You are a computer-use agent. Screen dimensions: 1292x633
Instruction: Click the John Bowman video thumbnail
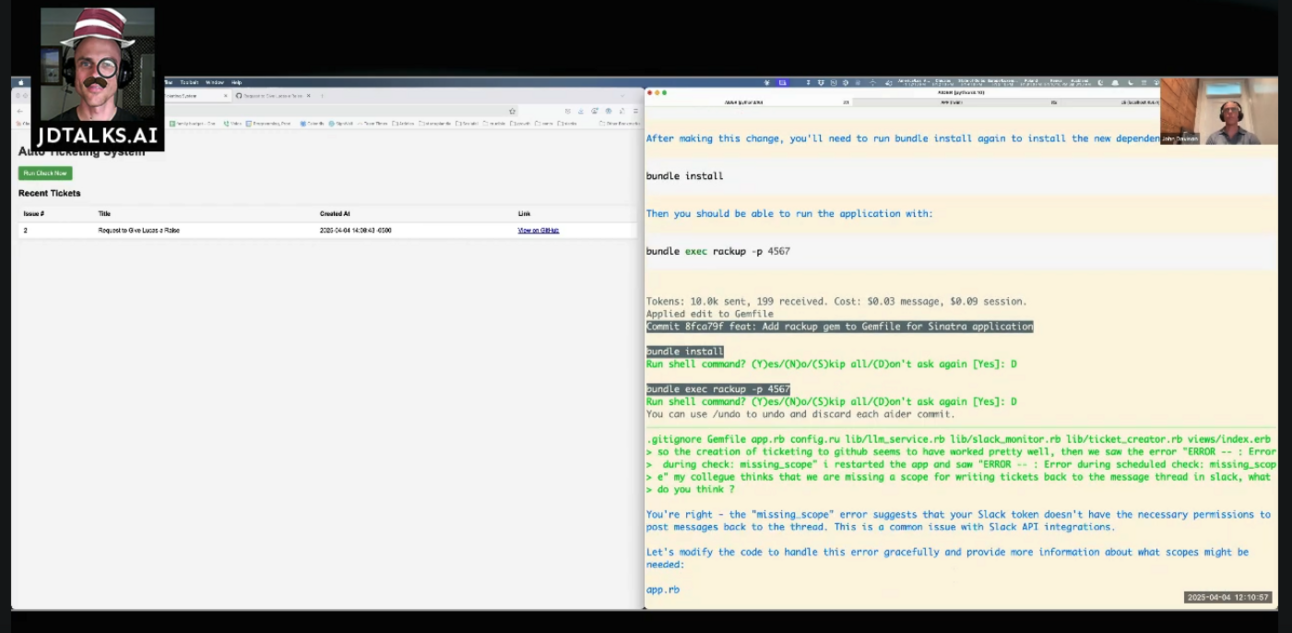1218,112
